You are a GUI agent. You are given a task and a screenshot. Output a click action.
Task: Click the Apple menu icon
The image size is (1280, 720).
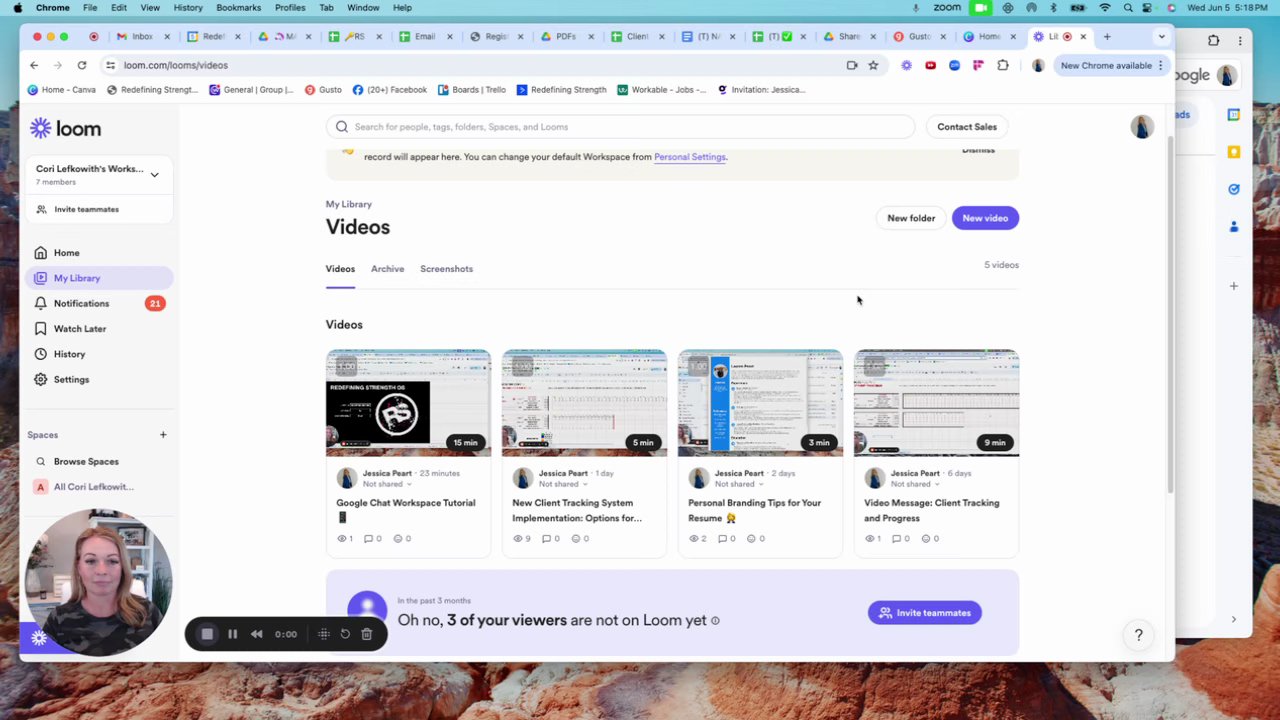pyautogui.click(x=17, y=8)
